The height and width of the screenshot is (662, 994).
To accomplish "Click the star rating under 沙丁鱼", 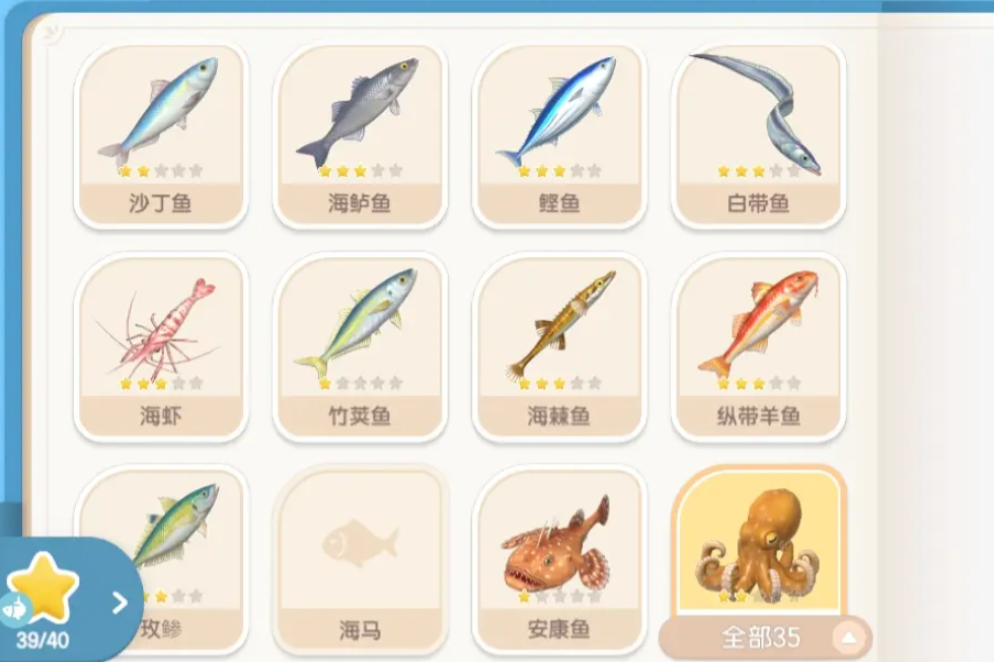I will pos(160,171).
